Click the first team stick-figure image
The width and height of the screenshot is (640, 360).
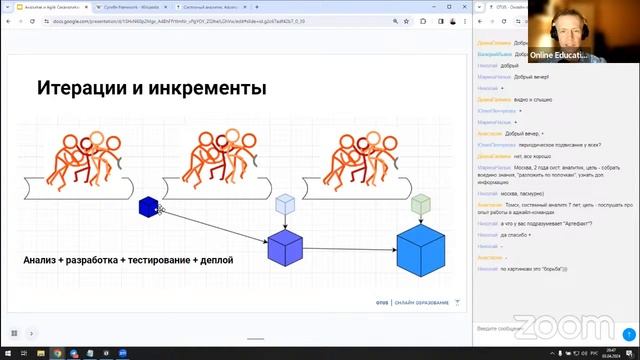pyautogui.click(x=84, y=160)
